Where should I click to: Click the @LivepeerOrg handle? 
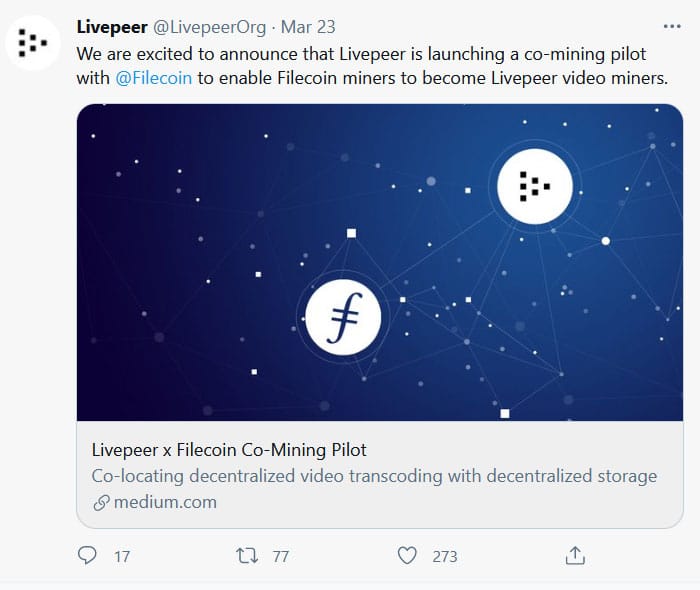(x=209, y=26)
